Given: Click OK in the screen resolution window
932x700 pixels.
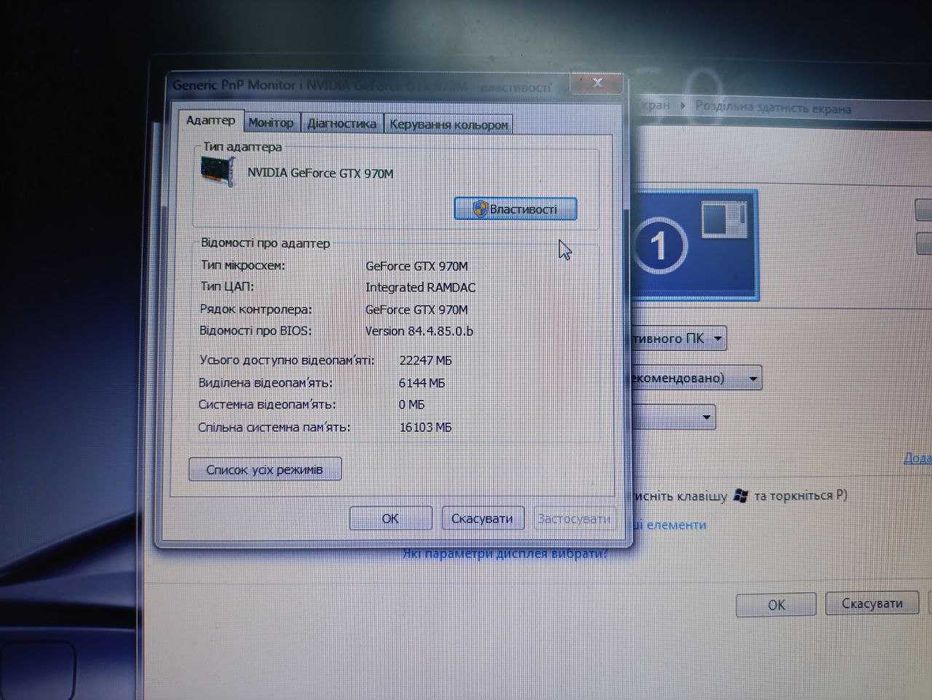Looking at the screenshot, I should pos(776,605).
